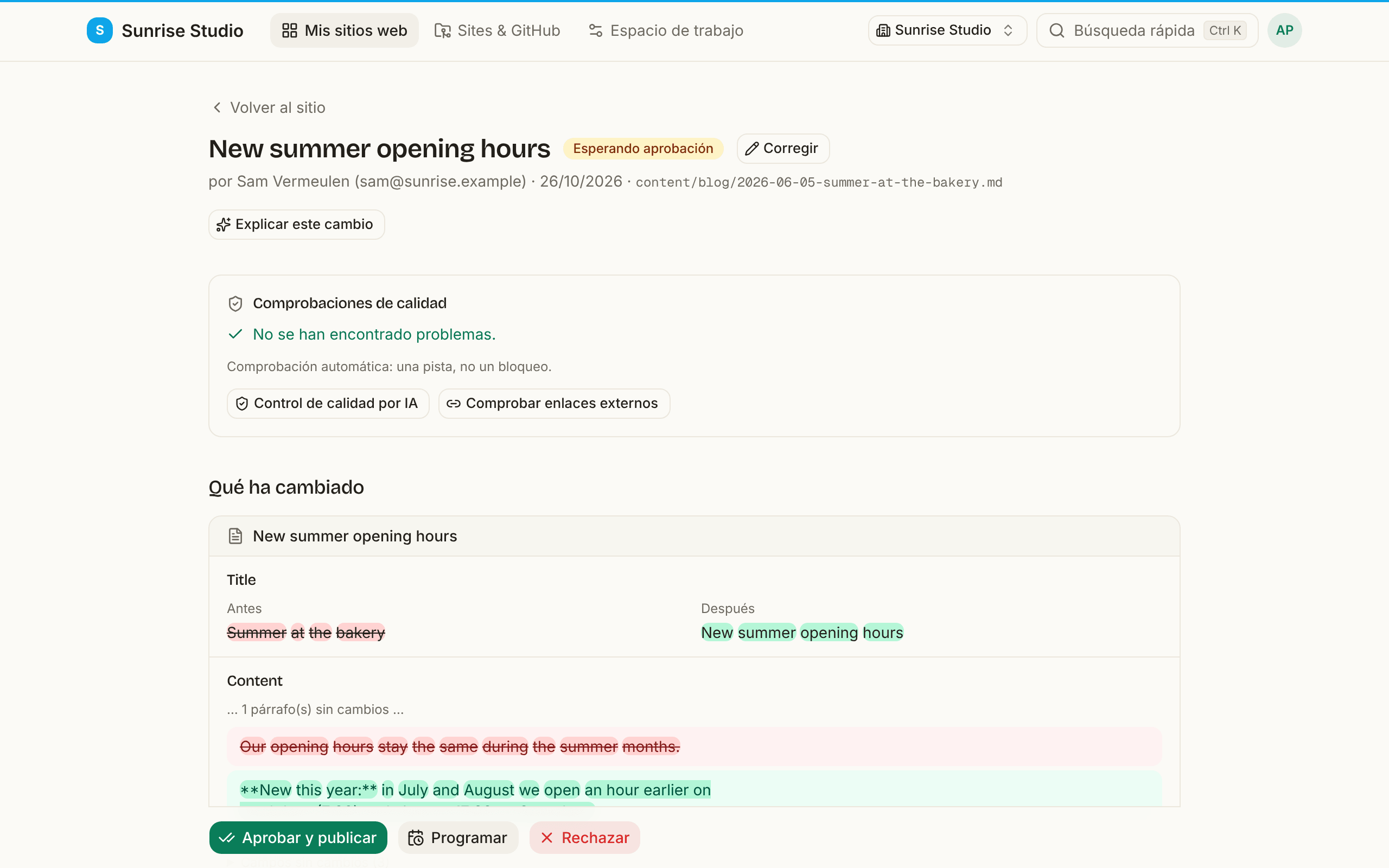Screen dimensions: 1389x868
Task: Click the No se han encontrado problemas message
Action: [x=374, y=334]
